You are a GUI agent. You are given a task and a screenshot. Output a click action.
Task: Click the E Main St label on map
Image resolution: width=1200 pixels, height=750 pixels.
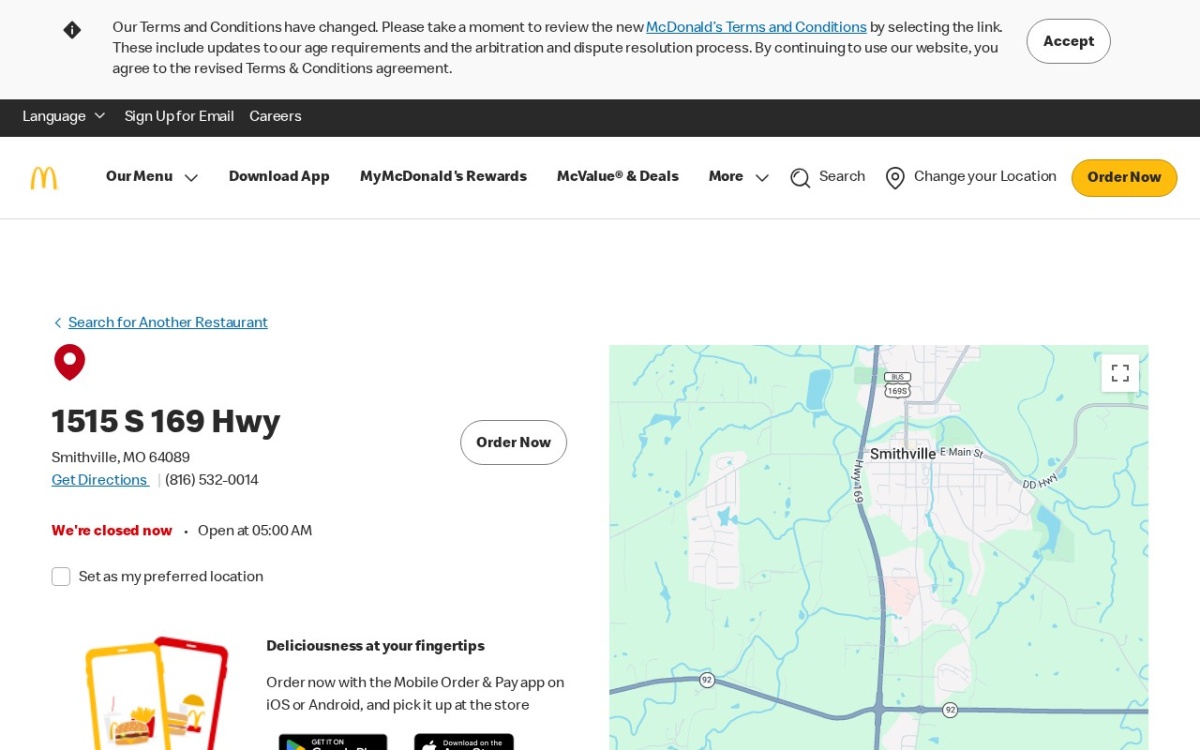point(962,453)
